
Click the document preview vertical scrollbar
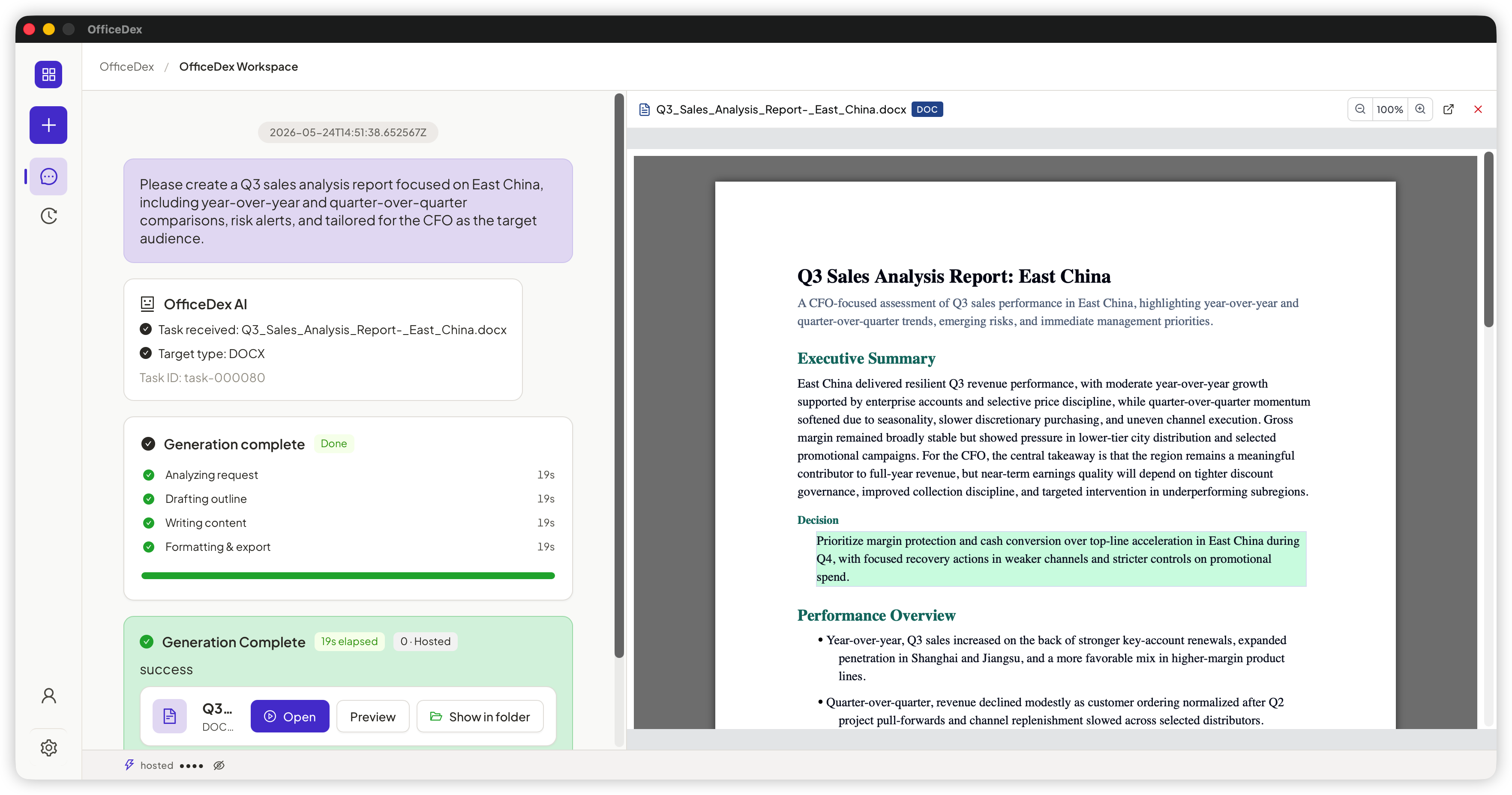pos(1488,239)
